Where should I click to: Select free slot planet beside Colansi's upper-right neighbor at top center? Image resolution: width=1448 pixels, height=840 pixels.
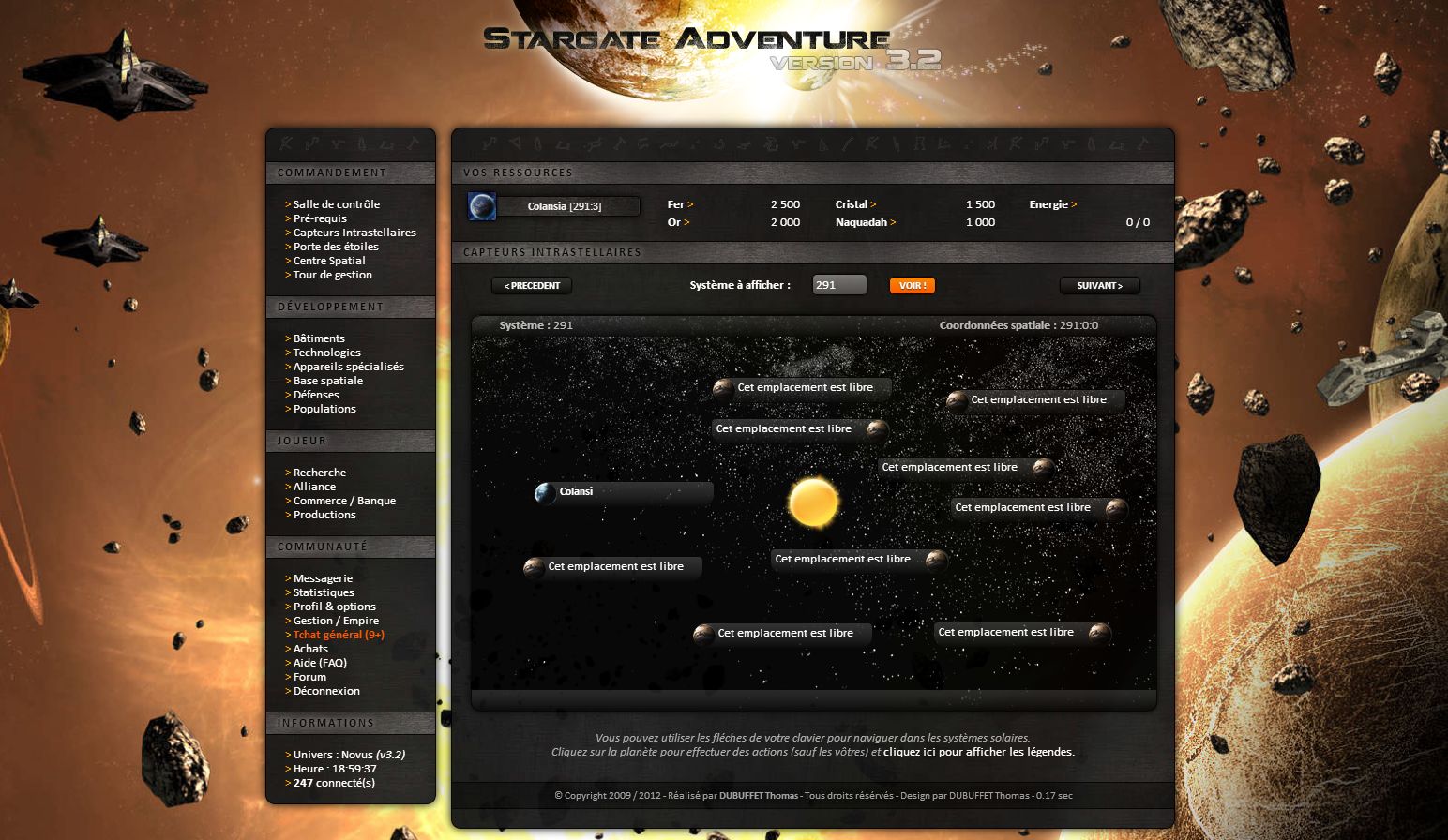click(x=723, y=388)
